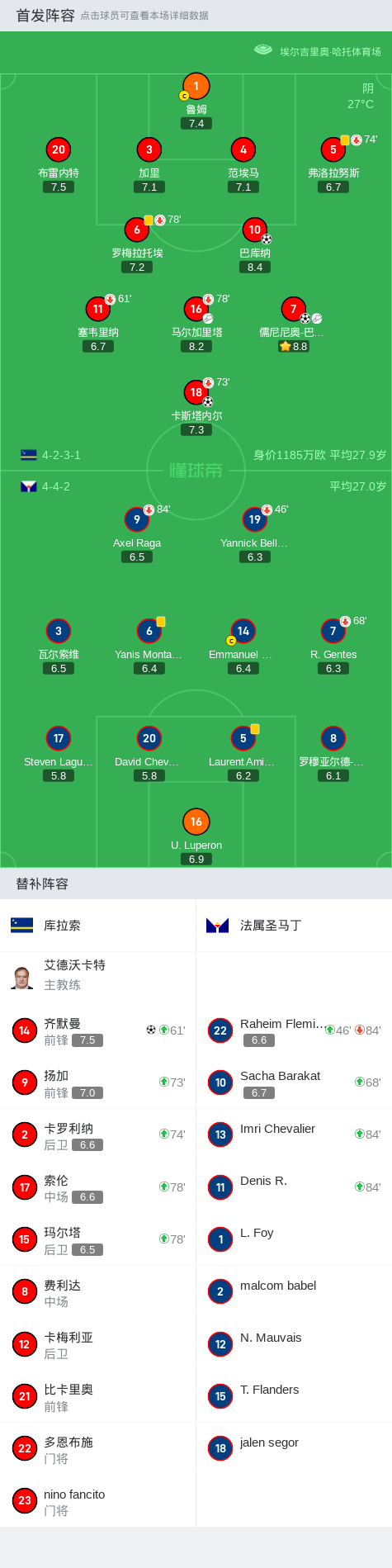The image size is (392, 1568).
Task: Click the stadium icon beside 埃尔吉里奥·哈托体育场
Action: [x=263, y=50]
